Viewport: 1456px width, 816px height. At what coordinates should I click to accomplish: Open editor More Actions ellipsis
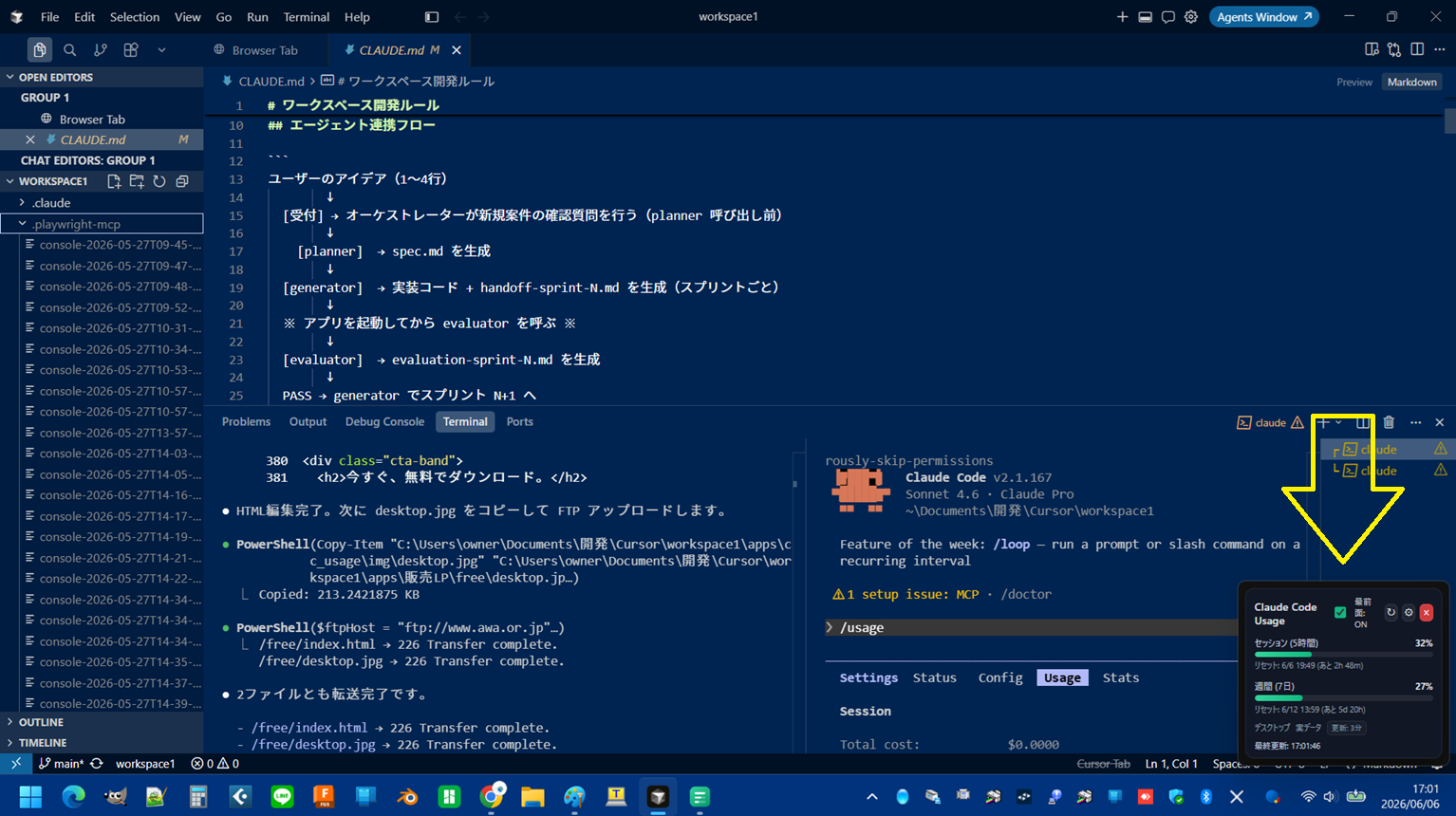pyautogui.click(x=1440, y=49)
